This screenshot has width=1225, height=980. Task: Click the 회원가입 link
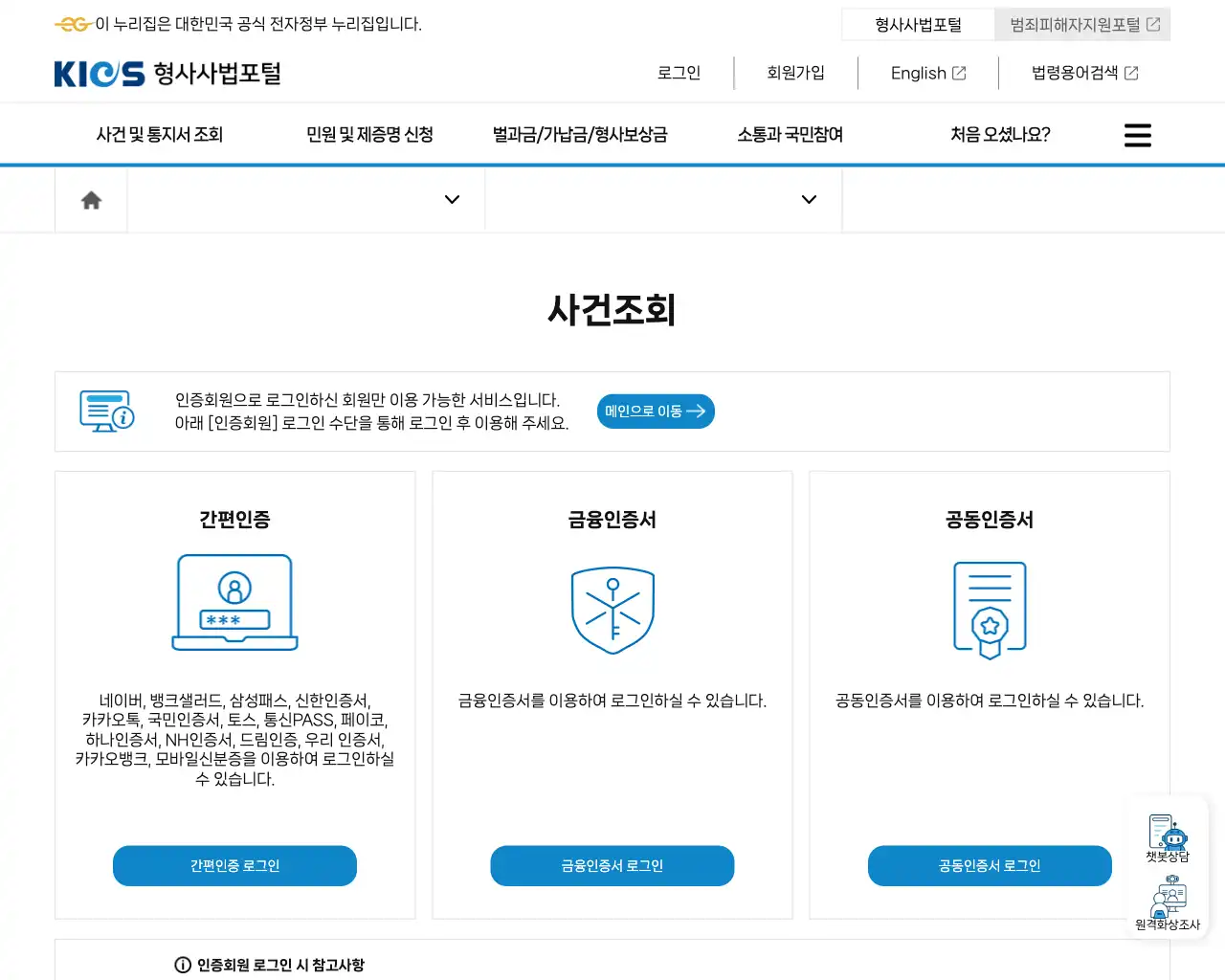point(795,73)
